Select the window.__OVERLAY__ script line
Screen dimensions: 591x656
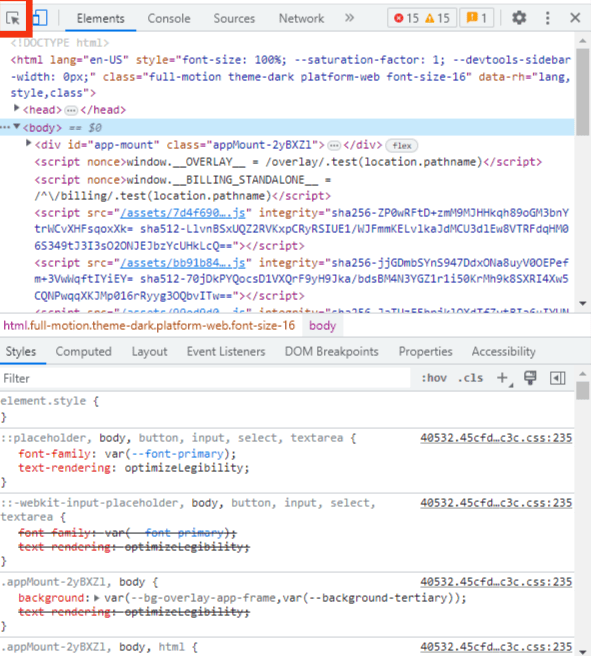click(x=288, y=162)
